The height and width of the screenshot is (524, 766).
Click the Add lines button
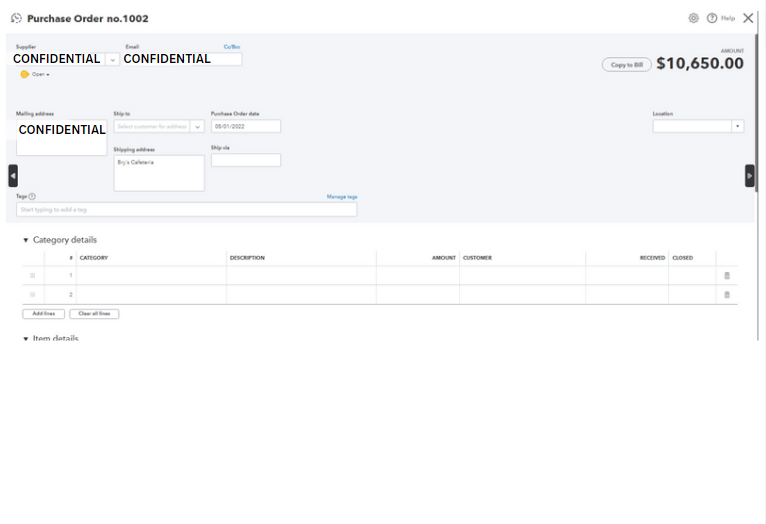click(43, 314)
